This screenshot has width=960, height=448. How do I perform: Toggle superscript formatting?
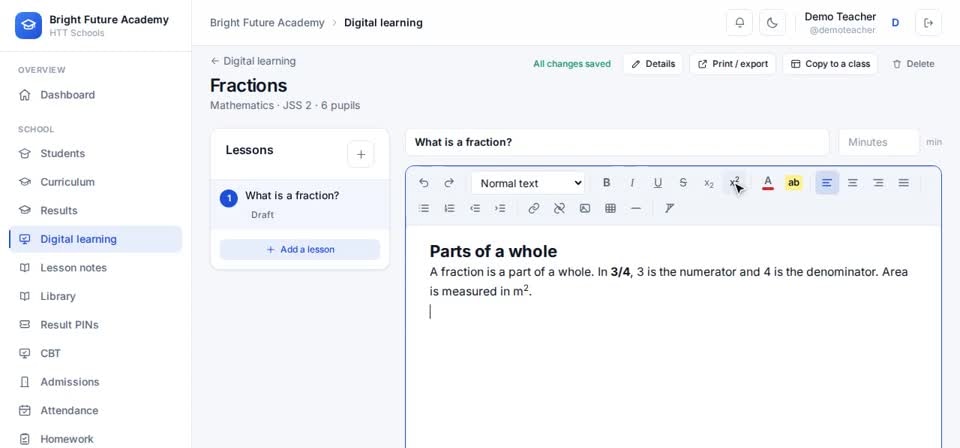click(x=735, y=183)
